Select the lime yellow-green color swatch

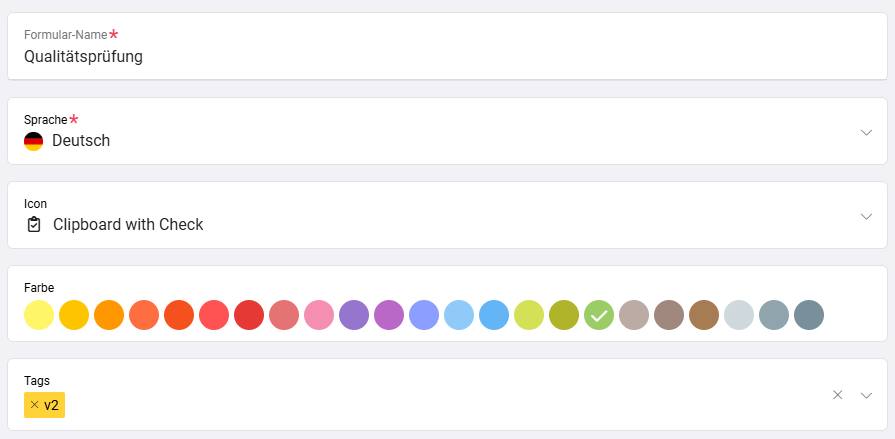[529, 315]
